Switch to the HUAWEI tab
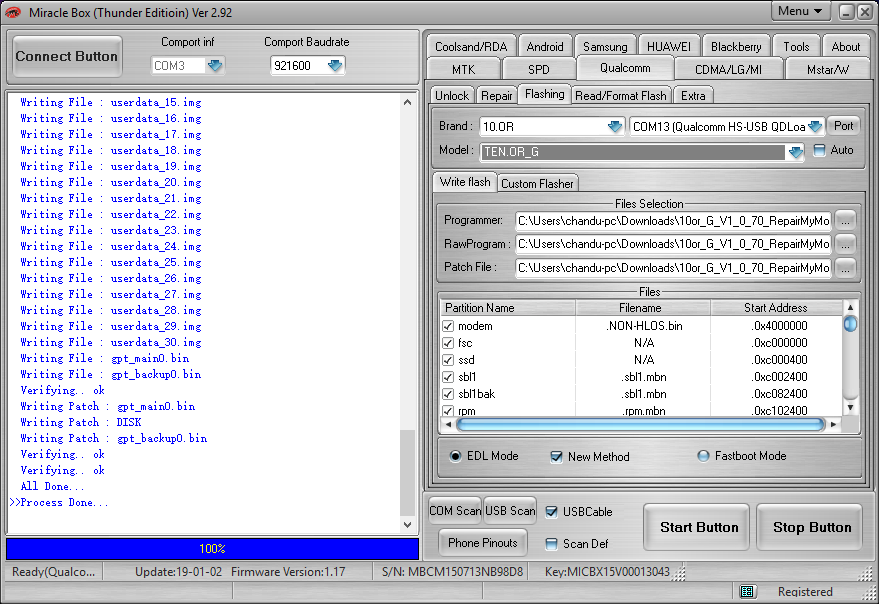Screen dimensions: 879x604 [x=669, y=47]
